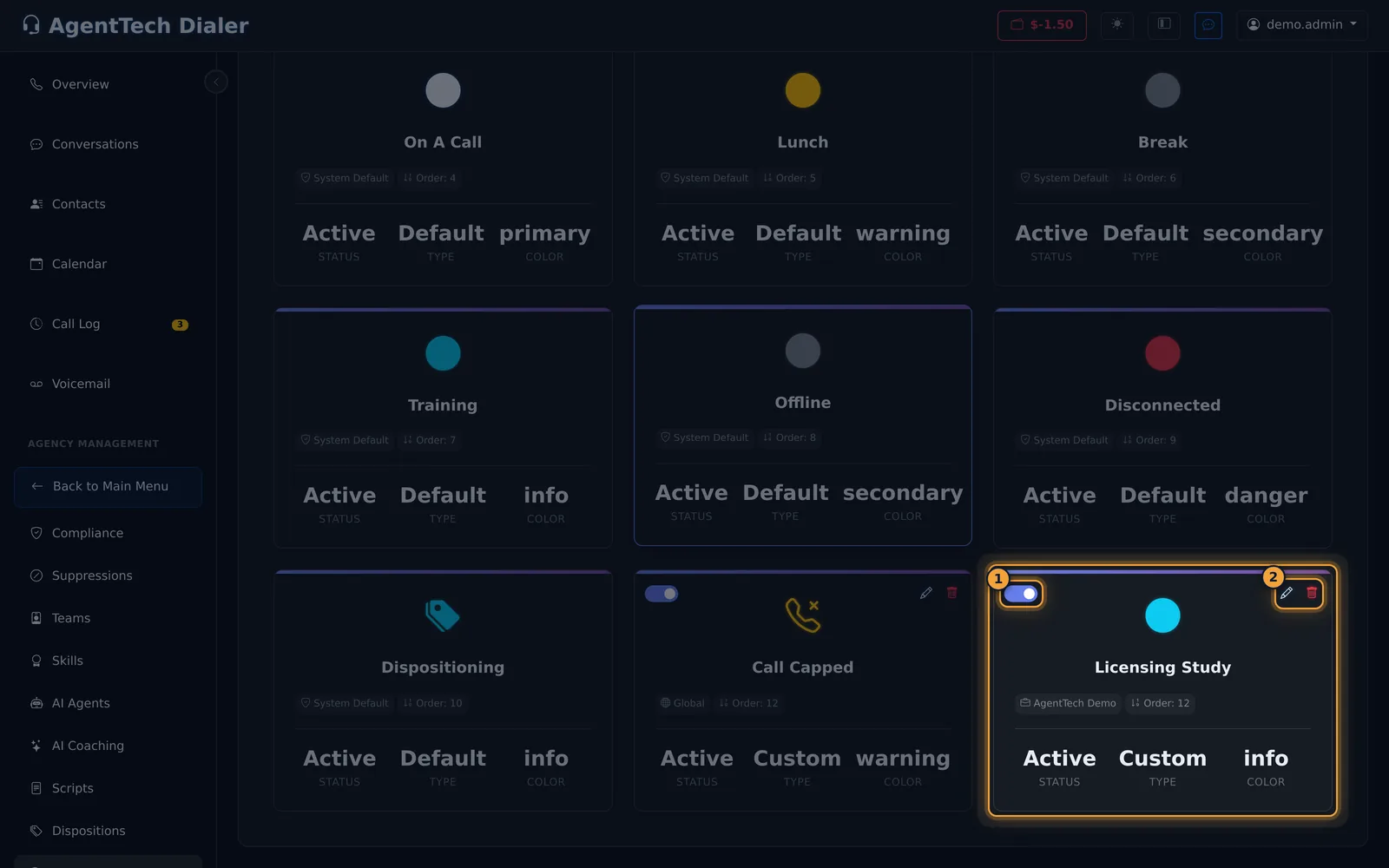The width and height of the screenshot is (1389, 868).
Task: Select the Offline status card title
Action: [x=802, y=403]
